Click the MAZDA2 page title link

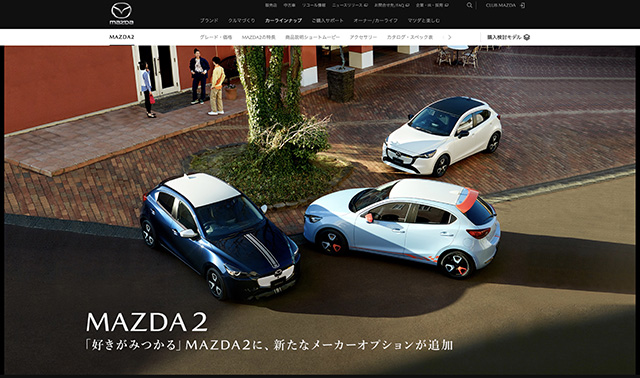(122, 37)
